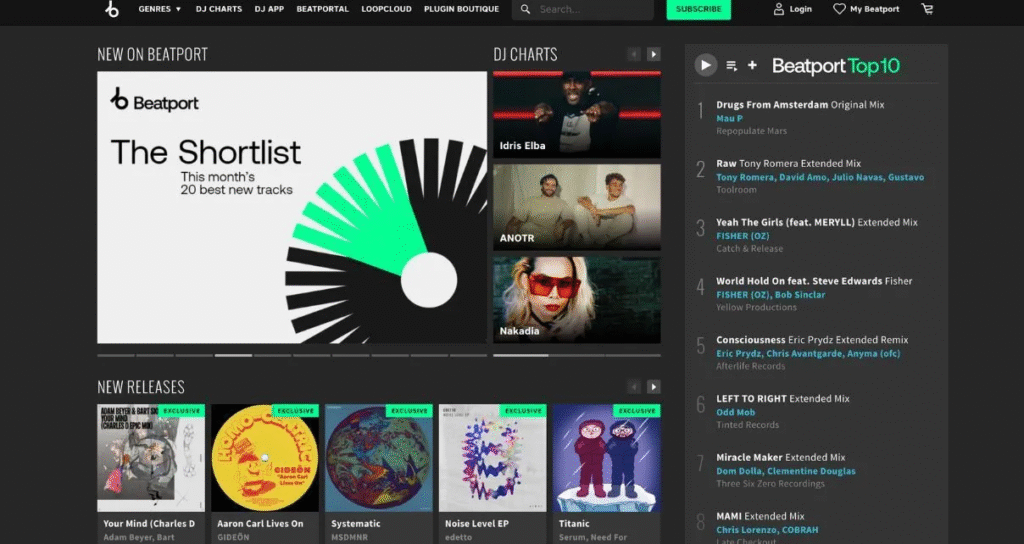1024x544 pixels.
Task: Select the fourth banner carousel indicator
Action: point(233,355)
